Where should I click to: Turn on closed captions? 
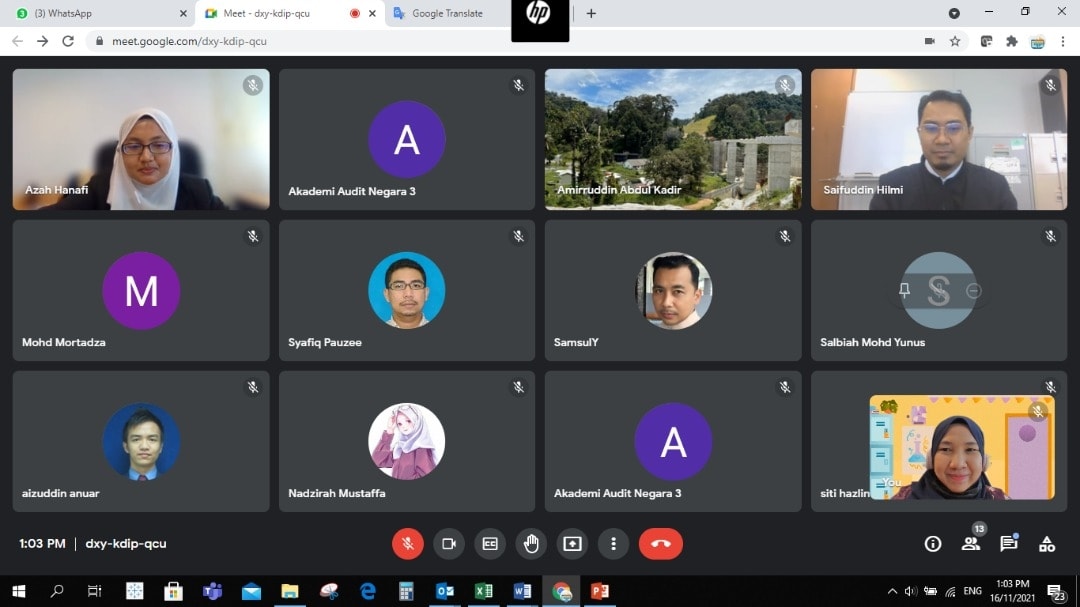click(489, 544)
